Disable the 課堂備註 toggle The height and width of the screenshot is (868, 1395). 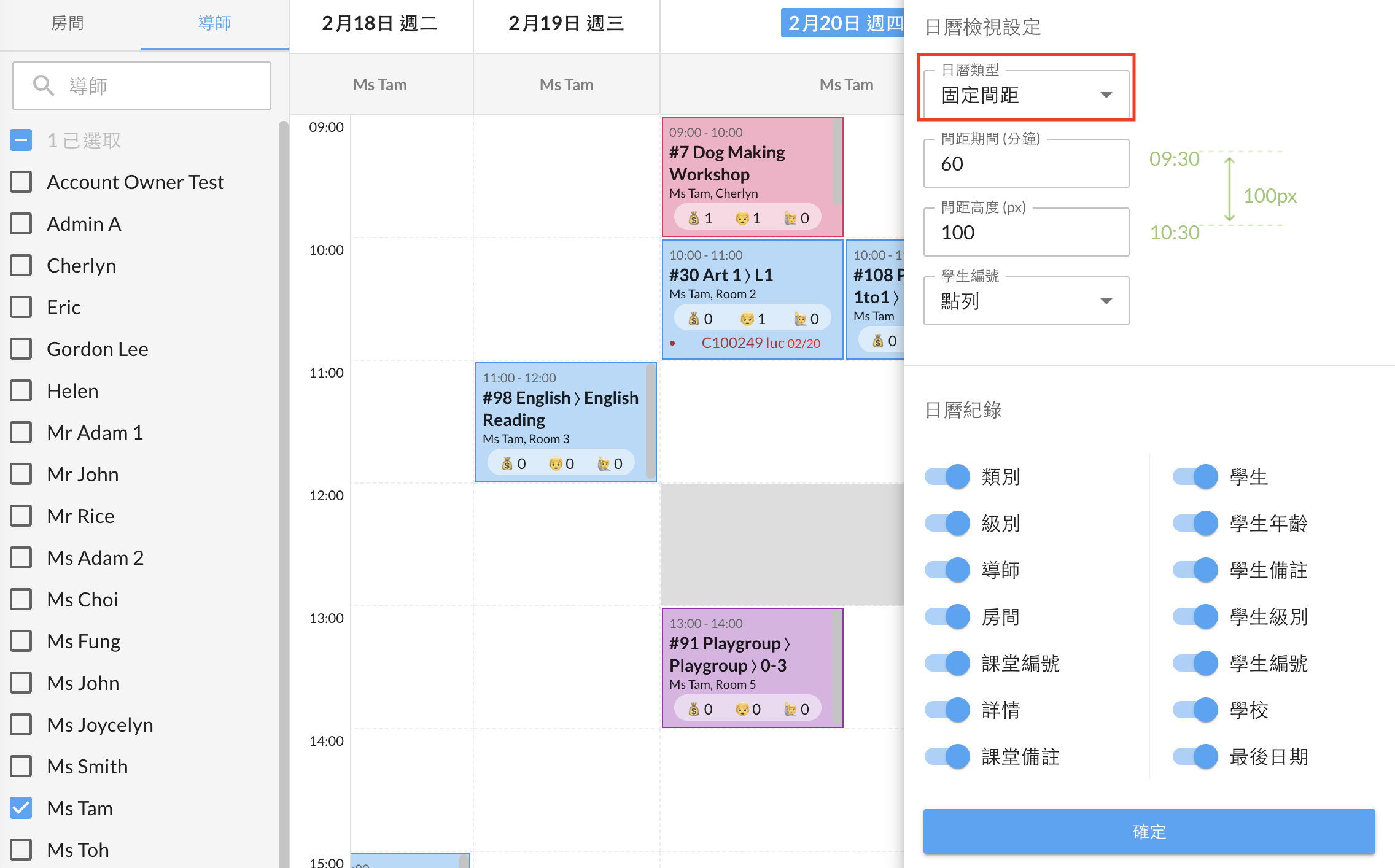[947, 756]
